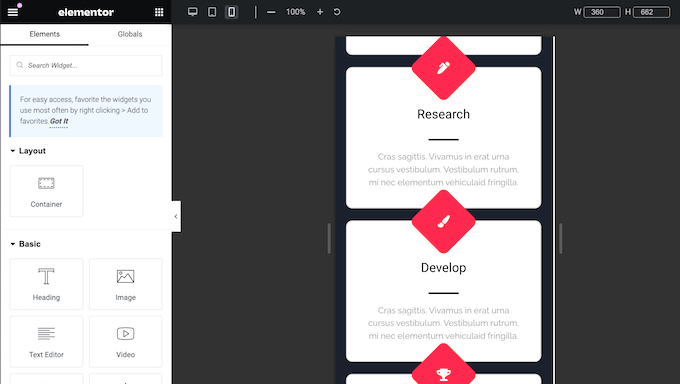Open the Globals tab
The image size is (680, 384).
coord(130,34)
